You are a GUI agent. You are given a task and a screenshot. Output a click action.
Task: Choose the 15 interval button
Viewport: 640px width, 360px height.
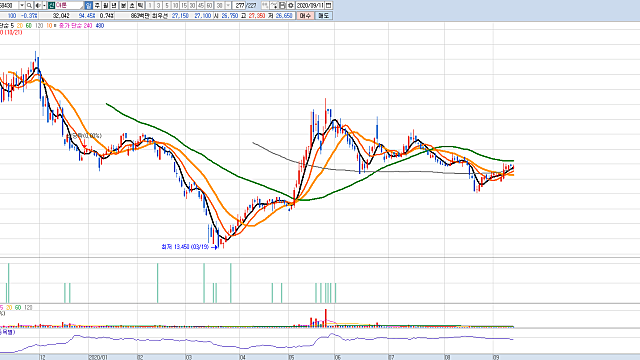(184, 5)
